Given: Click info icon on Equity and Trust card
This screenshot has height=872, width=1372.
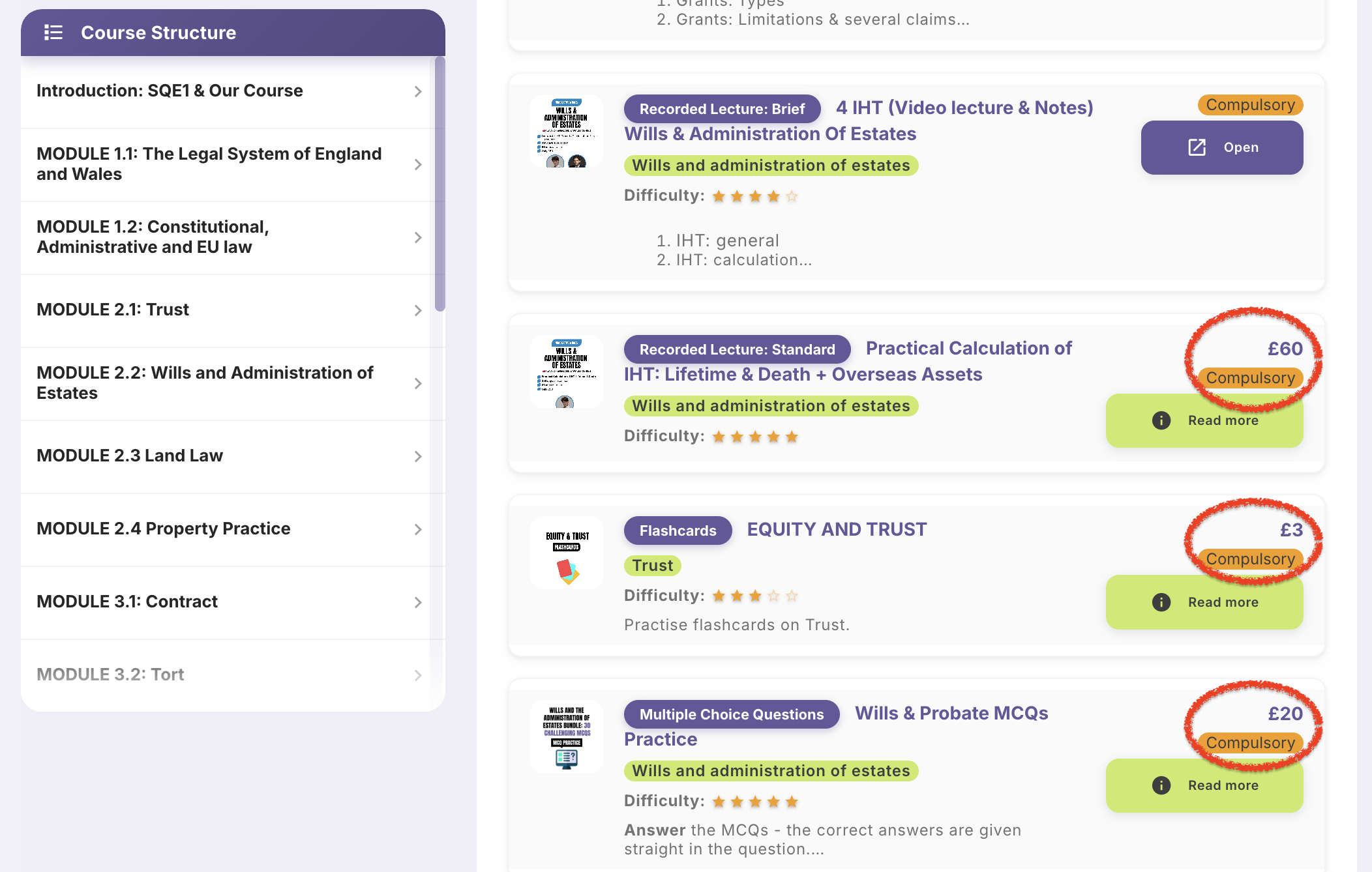Looking at the screenshot, I should [1161, 602].
